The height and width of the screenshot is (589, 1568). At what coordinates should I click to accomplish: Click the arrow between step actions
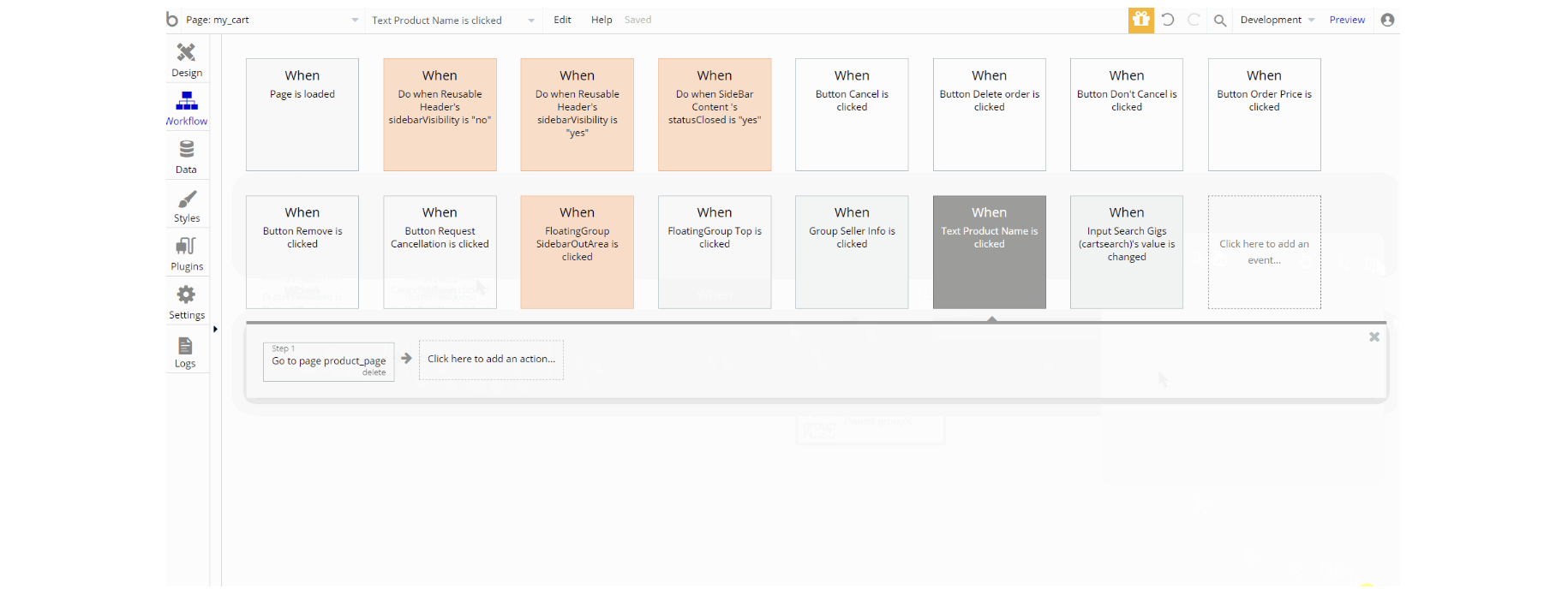click(x=406, y=359)
